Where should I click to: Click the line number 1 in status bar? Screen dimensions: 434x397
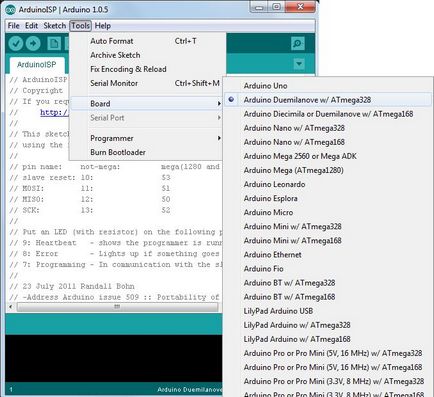[11, 389]
